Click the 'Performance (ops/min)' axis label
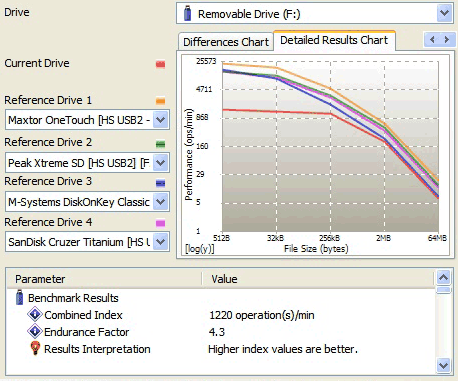Image resolution: width=458 pixels, height=381 pixels. (x=189, y=154)
